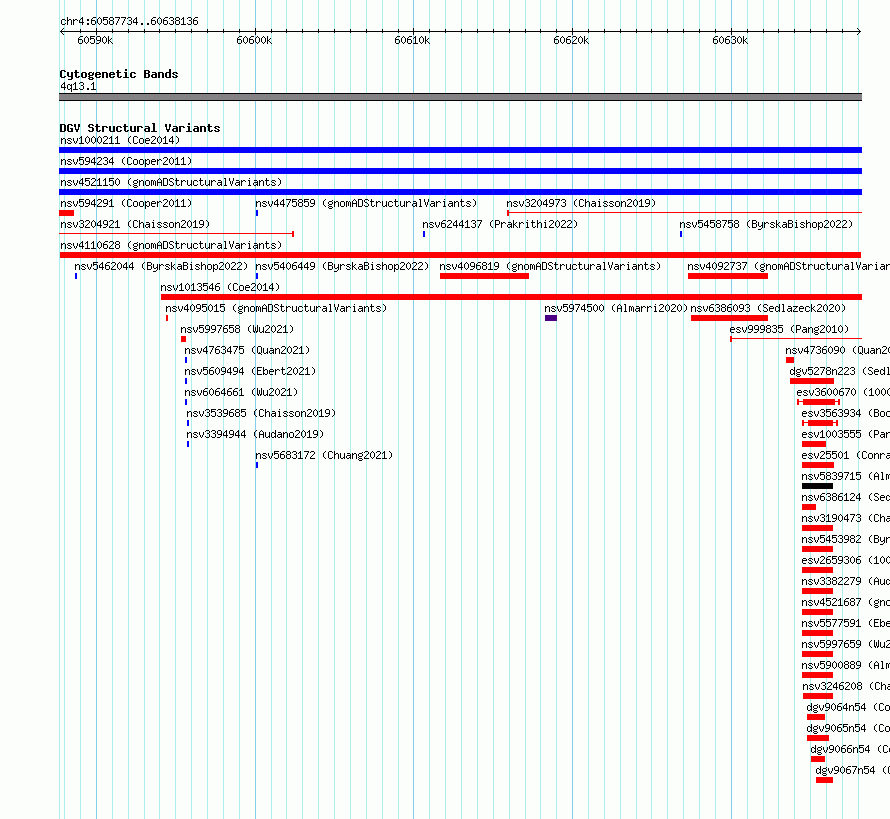Image resolution: width=890 pixels, height=819 pixels.
Task: Select nsv4092737 variant label
Action: 788,266
